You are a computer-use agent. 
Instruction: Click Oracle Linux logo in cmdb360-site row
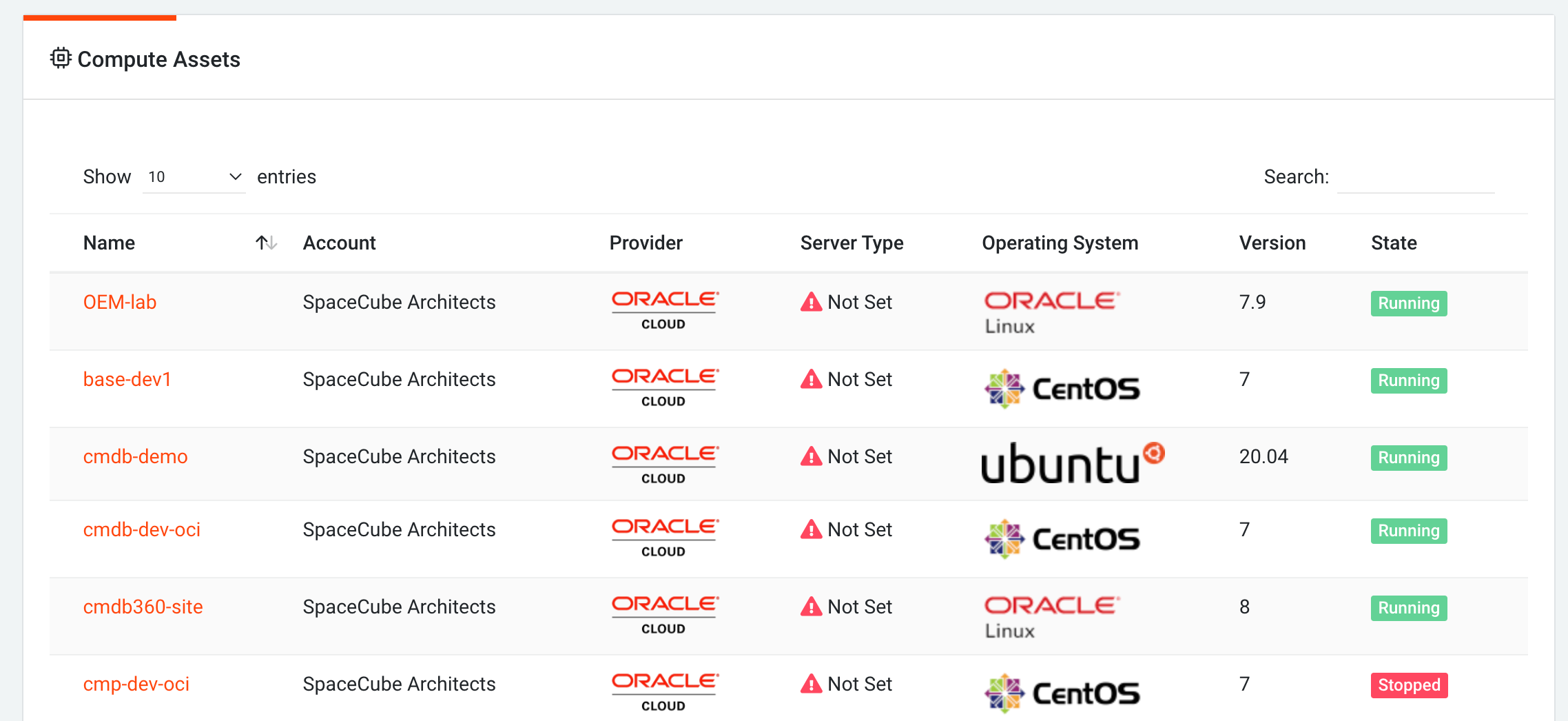pyautogui.click(x=1052, y=617)
